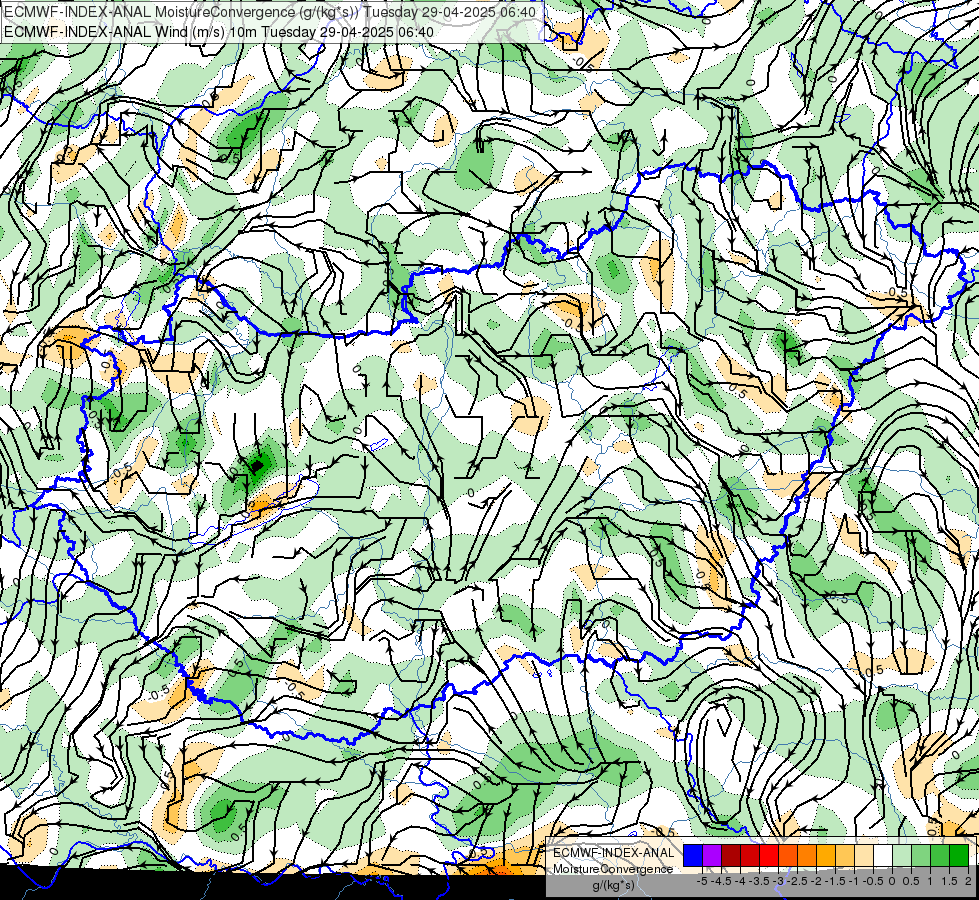Pick the orange swatch between -2.5 and -2
979x900 pixels.
(807, 855)
